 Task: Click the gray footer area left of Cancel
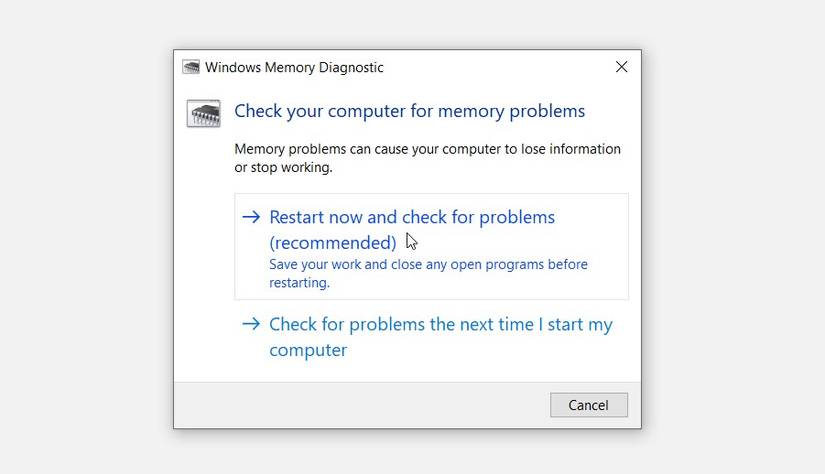[x=360, y=404]
